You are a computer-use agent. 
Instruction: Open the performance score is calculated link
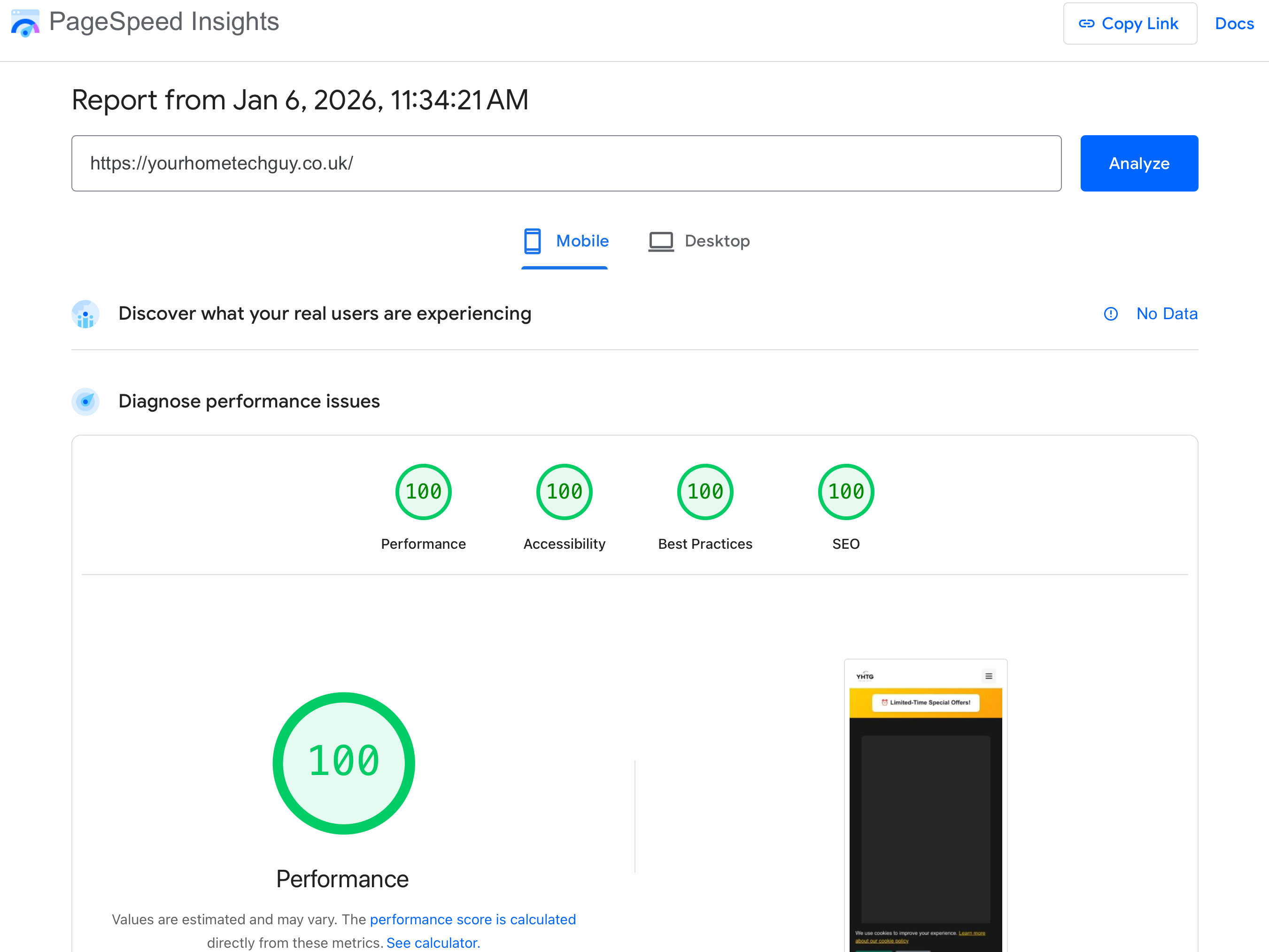click(473, 919)
